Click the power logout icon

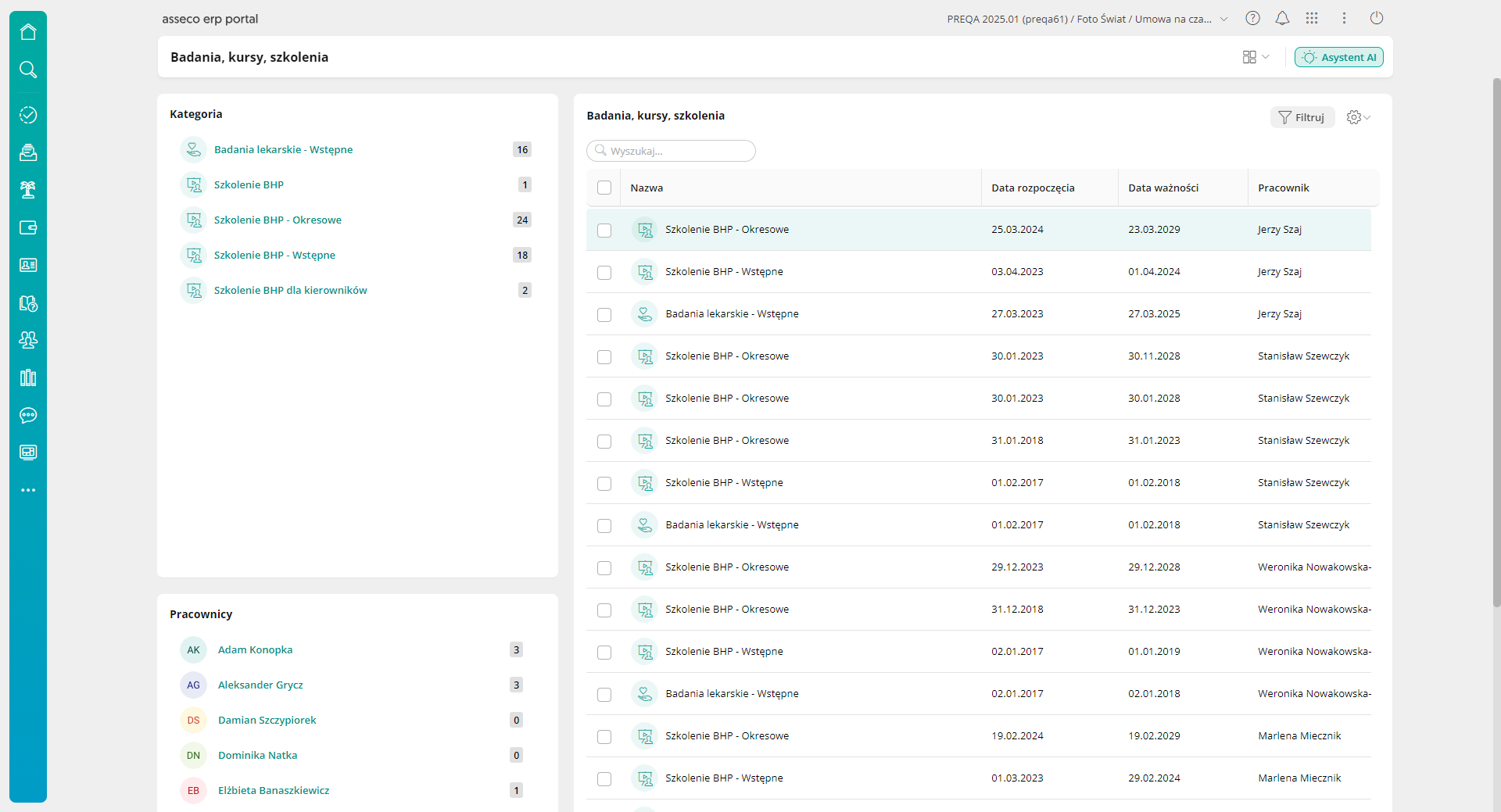click(x=1377, y=18)
